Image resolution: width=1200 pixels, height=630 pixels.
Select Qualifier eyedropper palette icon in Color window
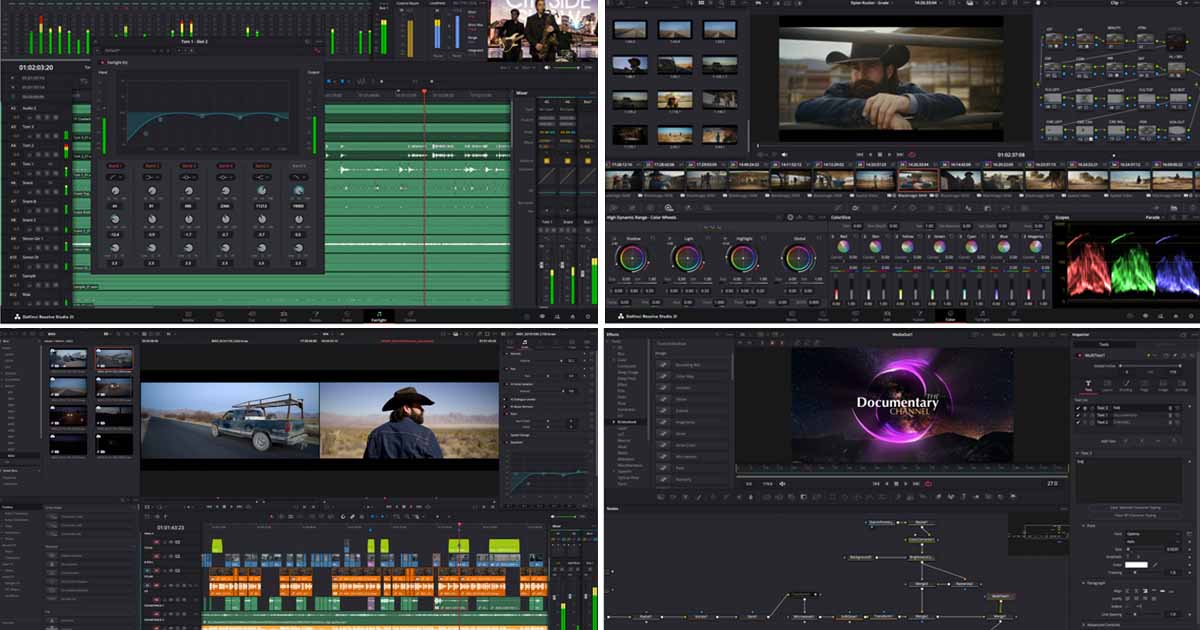[894, 207]
